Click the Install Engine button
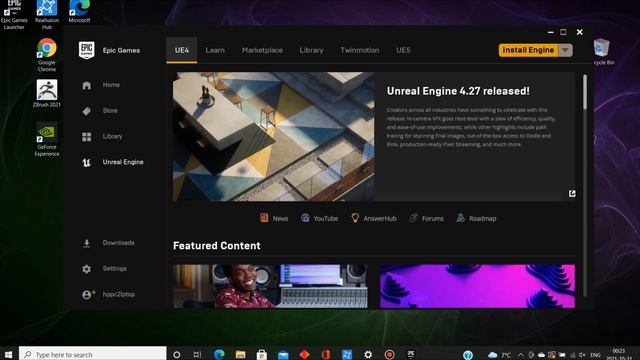640x360 pixels. [528, 50]
